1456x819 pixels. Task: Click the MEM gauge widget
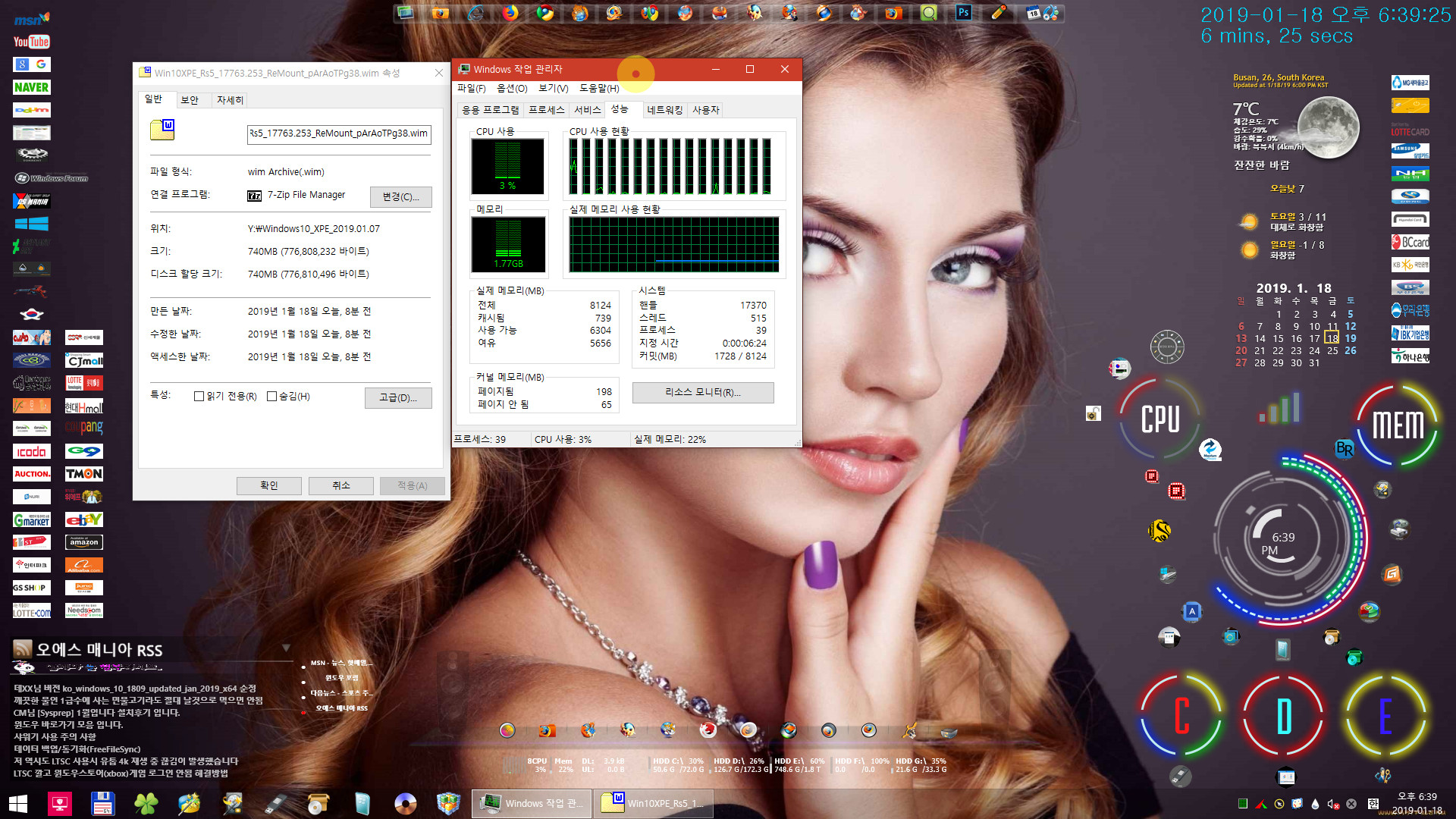click(1398, 425)
